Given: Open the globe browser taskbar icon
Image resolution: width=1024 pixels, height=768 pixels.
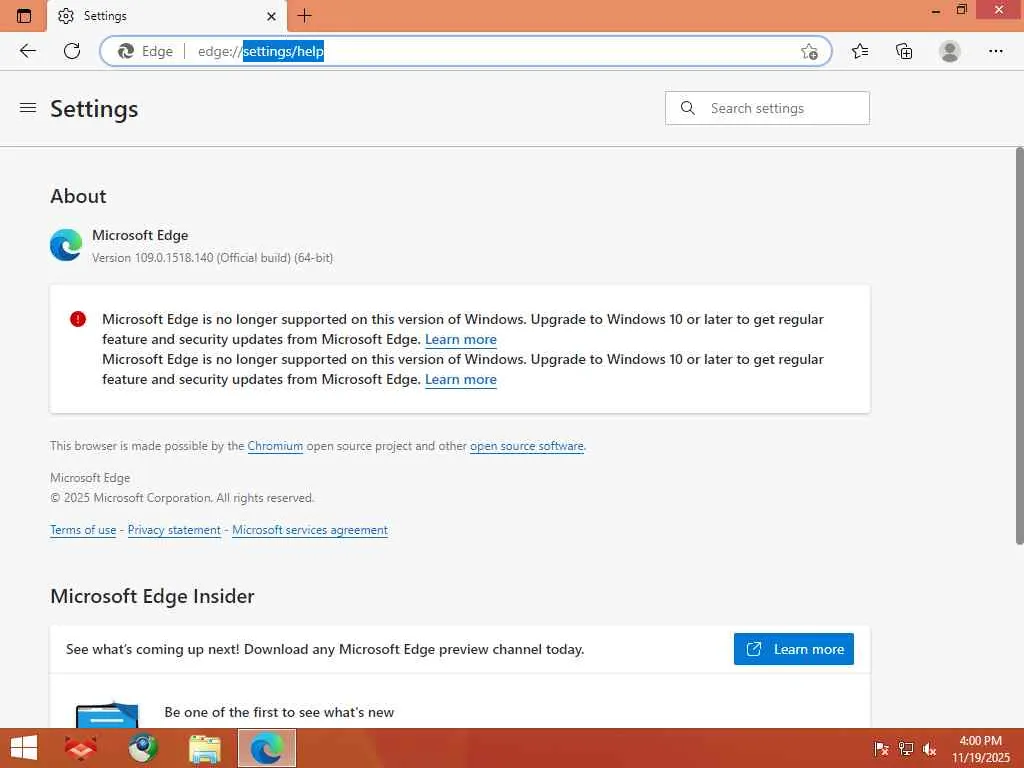Looking at the screenshot, I should pos(143,748).
